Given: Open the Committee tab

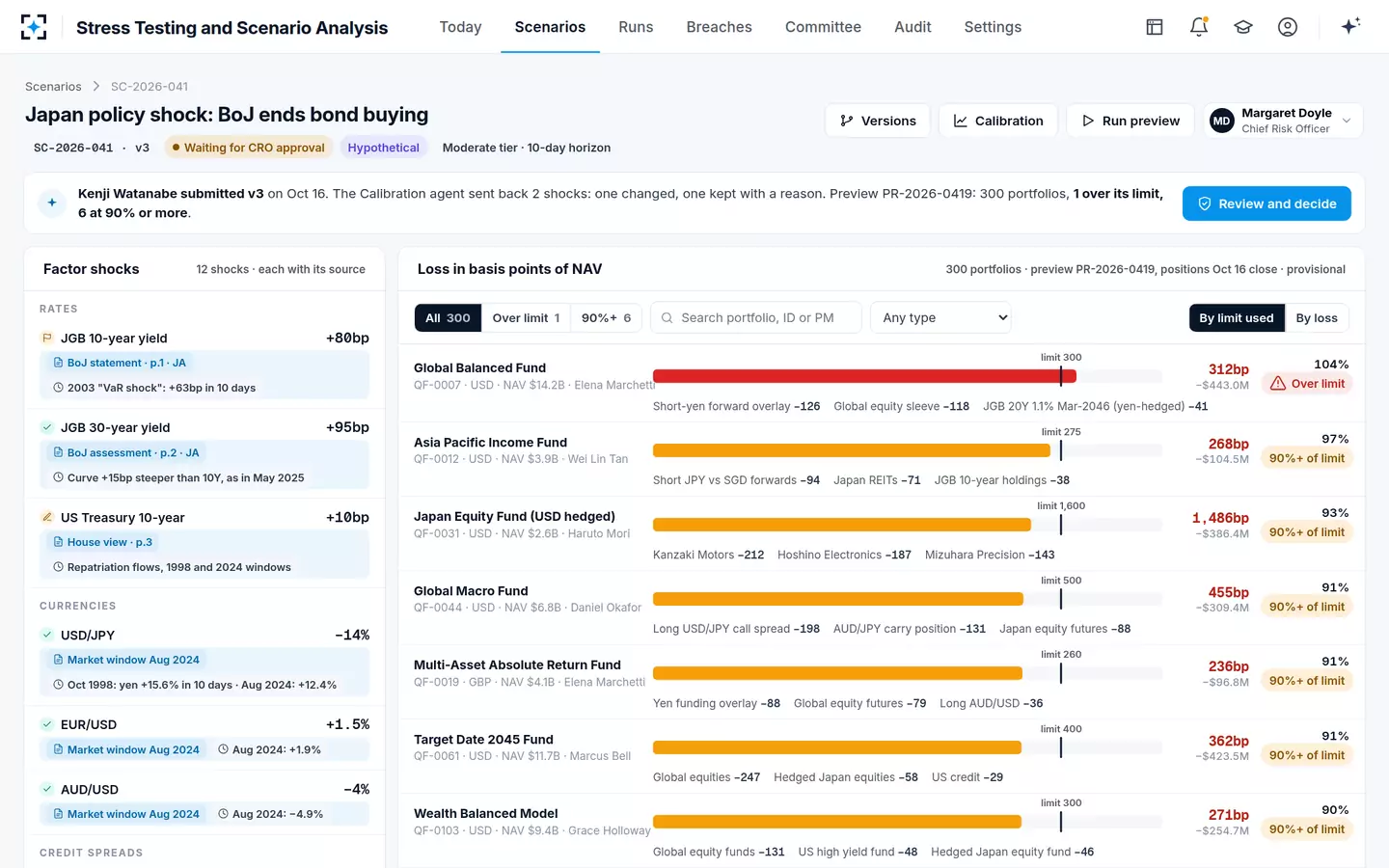Looking at the screenshot, I should click(823, 27).
